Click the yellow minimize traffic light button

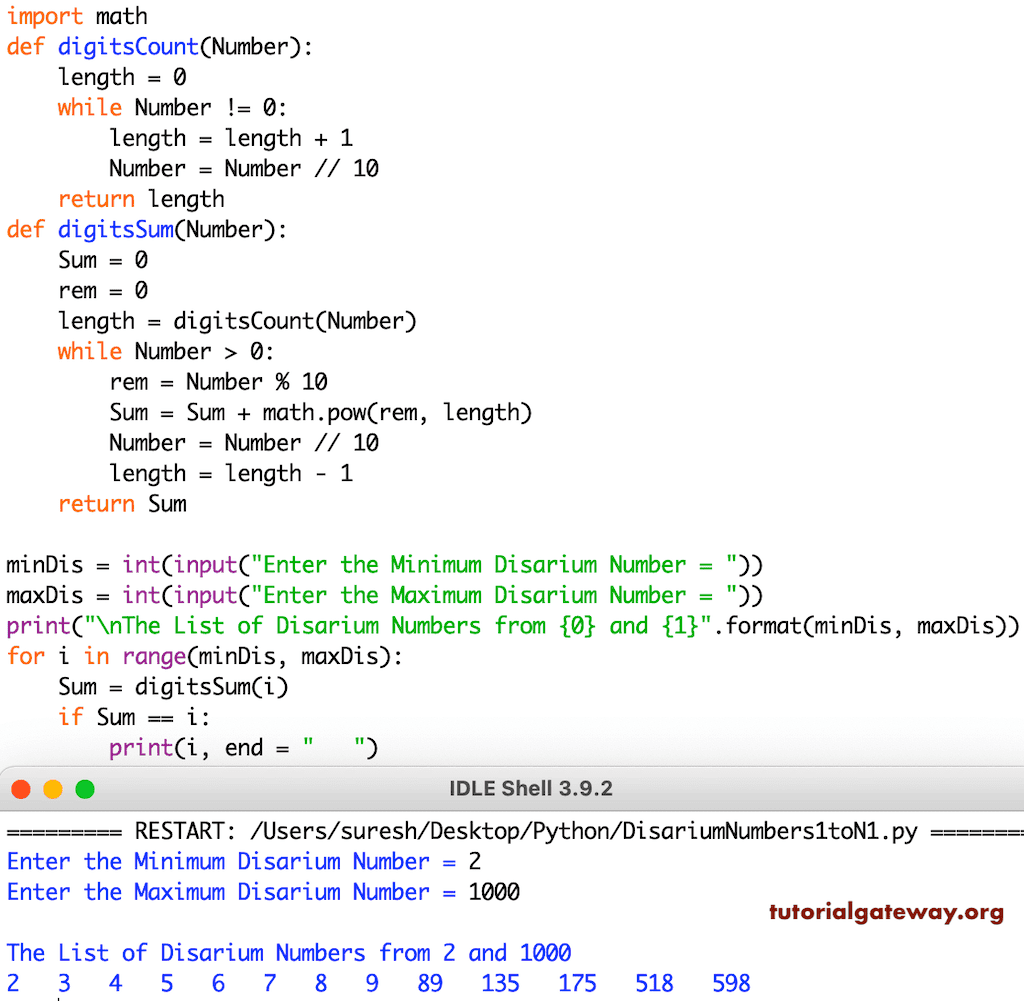coord(53,788)
